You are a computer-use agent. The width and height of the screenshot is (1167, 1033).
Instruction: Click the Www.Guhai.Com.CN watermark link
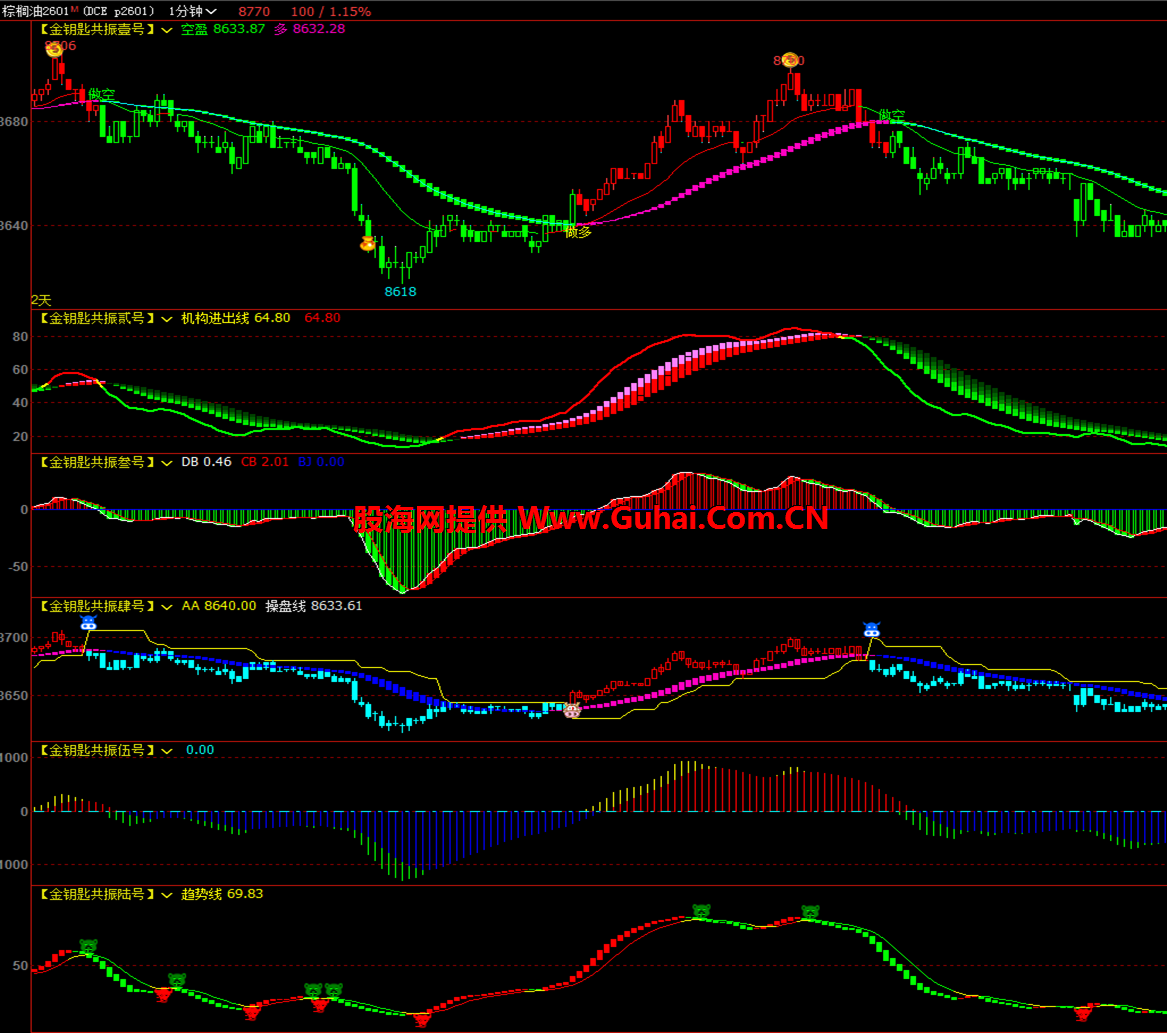pyautogui.click(x=672, y=519)
